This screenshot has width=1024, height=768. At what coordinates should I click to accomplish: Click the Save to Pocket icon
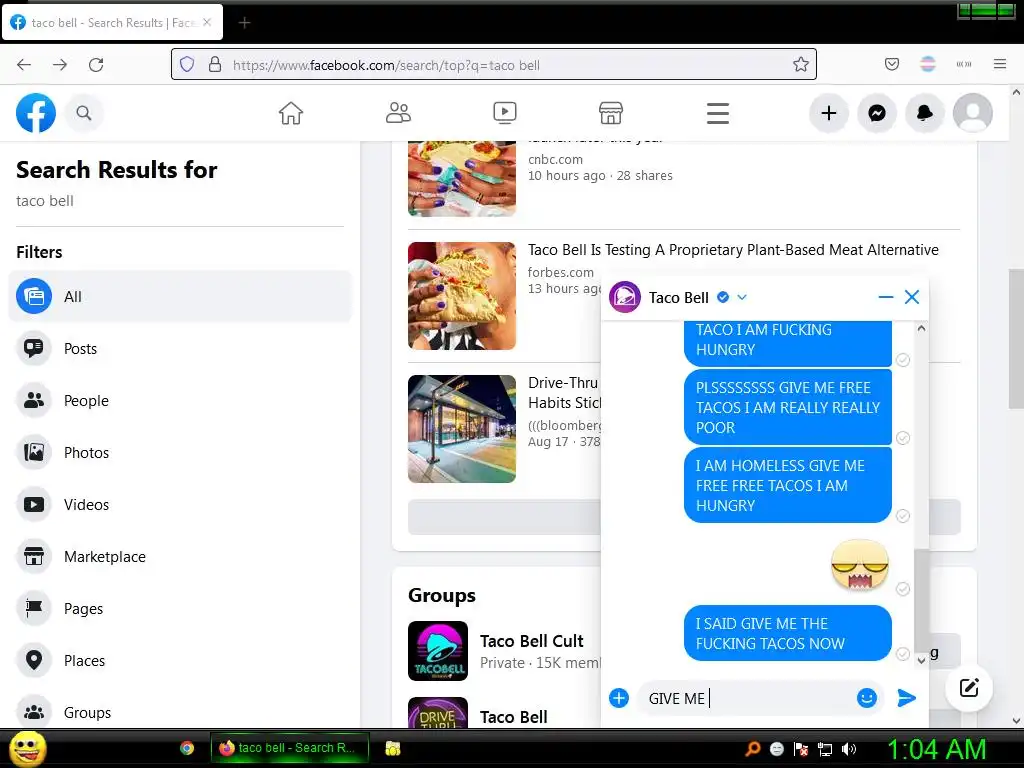891,64
